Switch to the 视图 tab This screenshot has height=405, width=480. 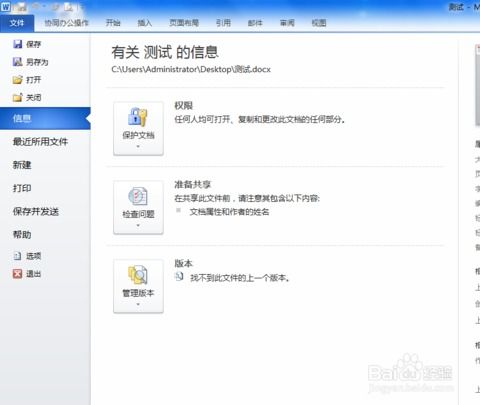click(319, 23)
